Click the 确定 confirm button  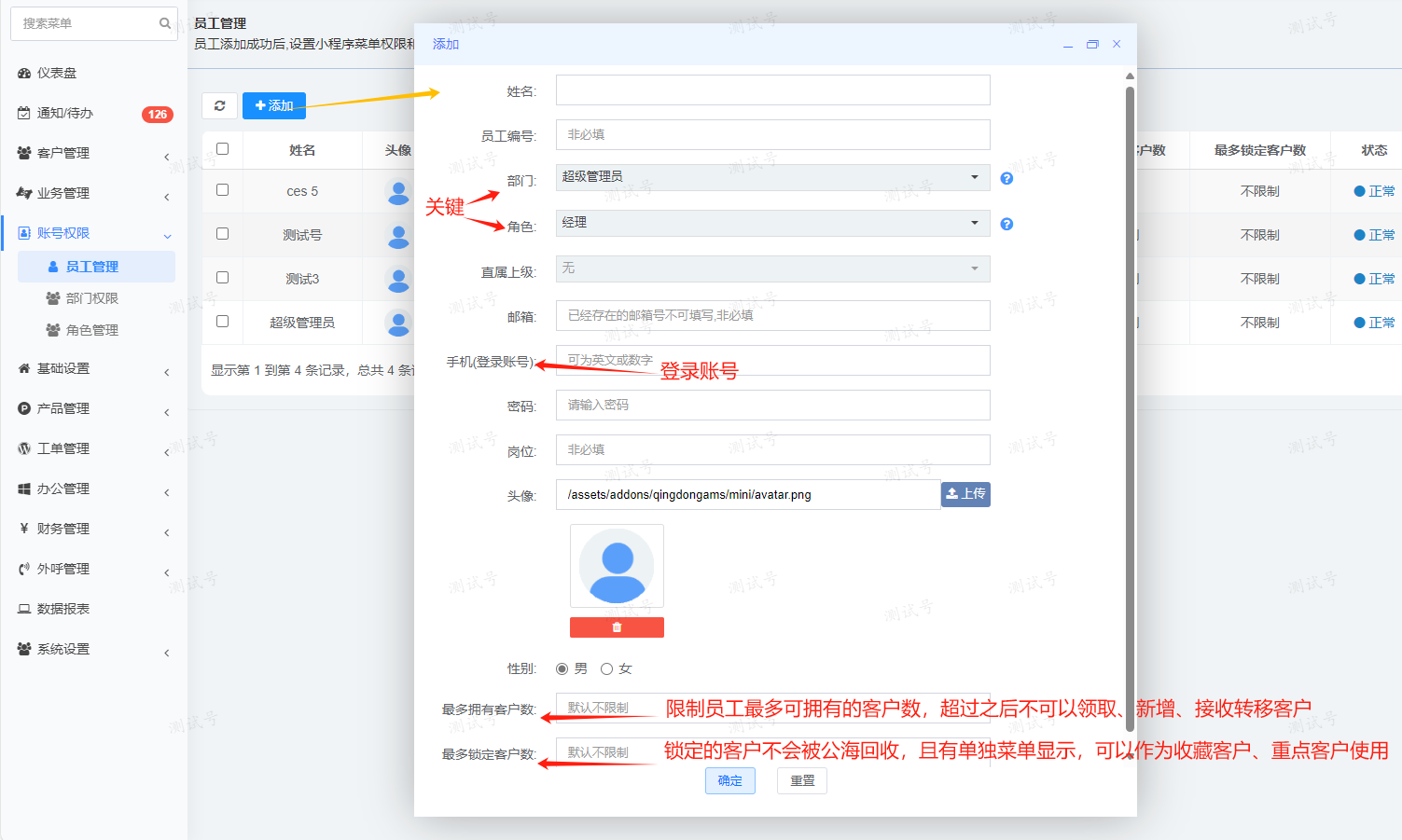click(729, 780)
